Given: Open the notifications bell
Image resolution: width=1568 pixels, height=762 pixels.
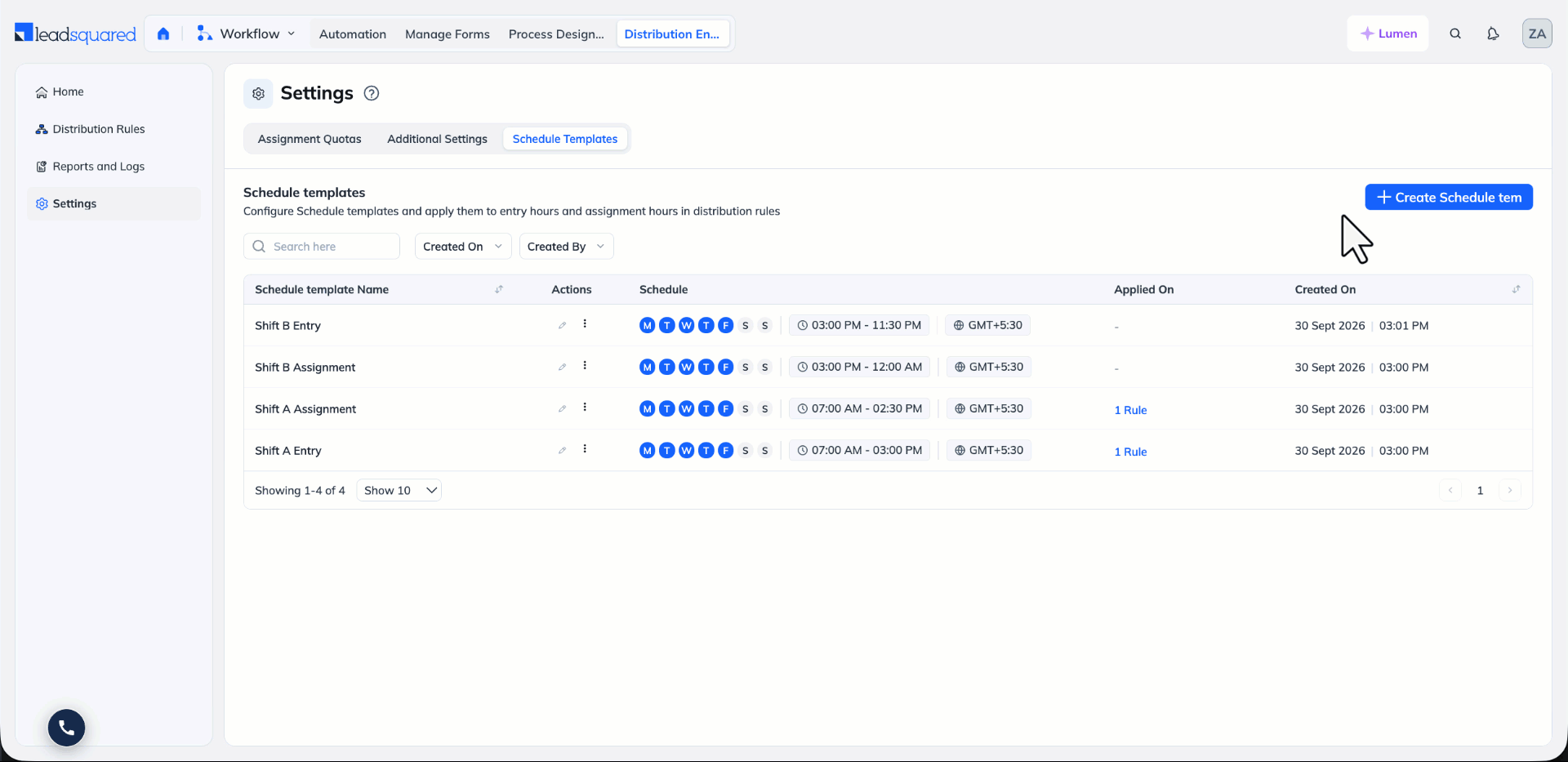Looking at the screenshot, I should (x=1493, y=33).
